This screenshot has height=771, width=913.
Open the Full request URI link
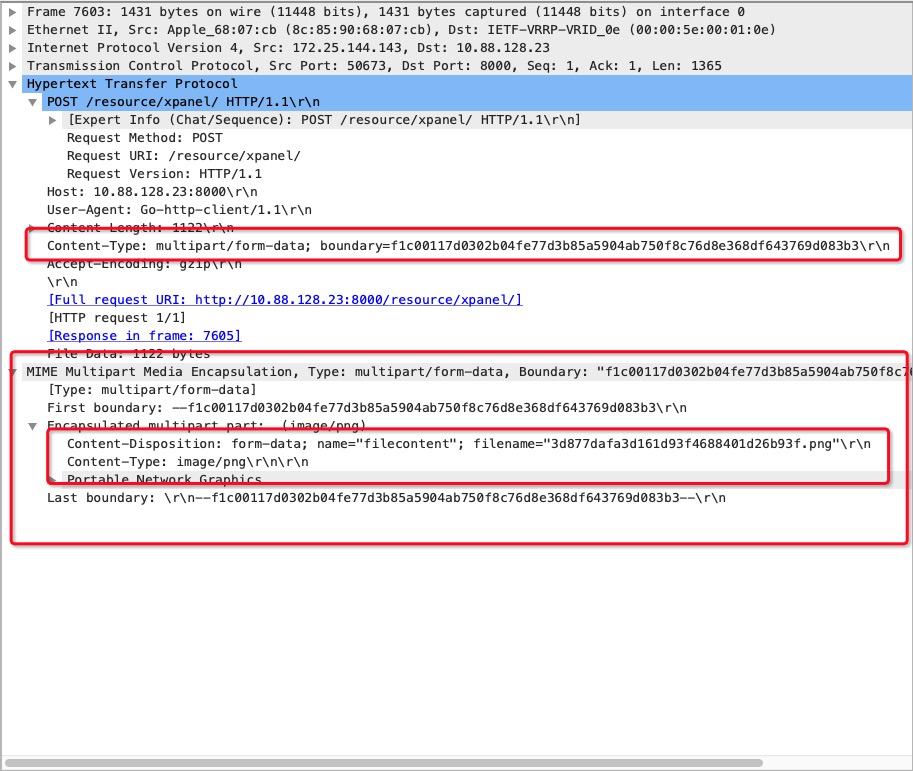(284, 300)
